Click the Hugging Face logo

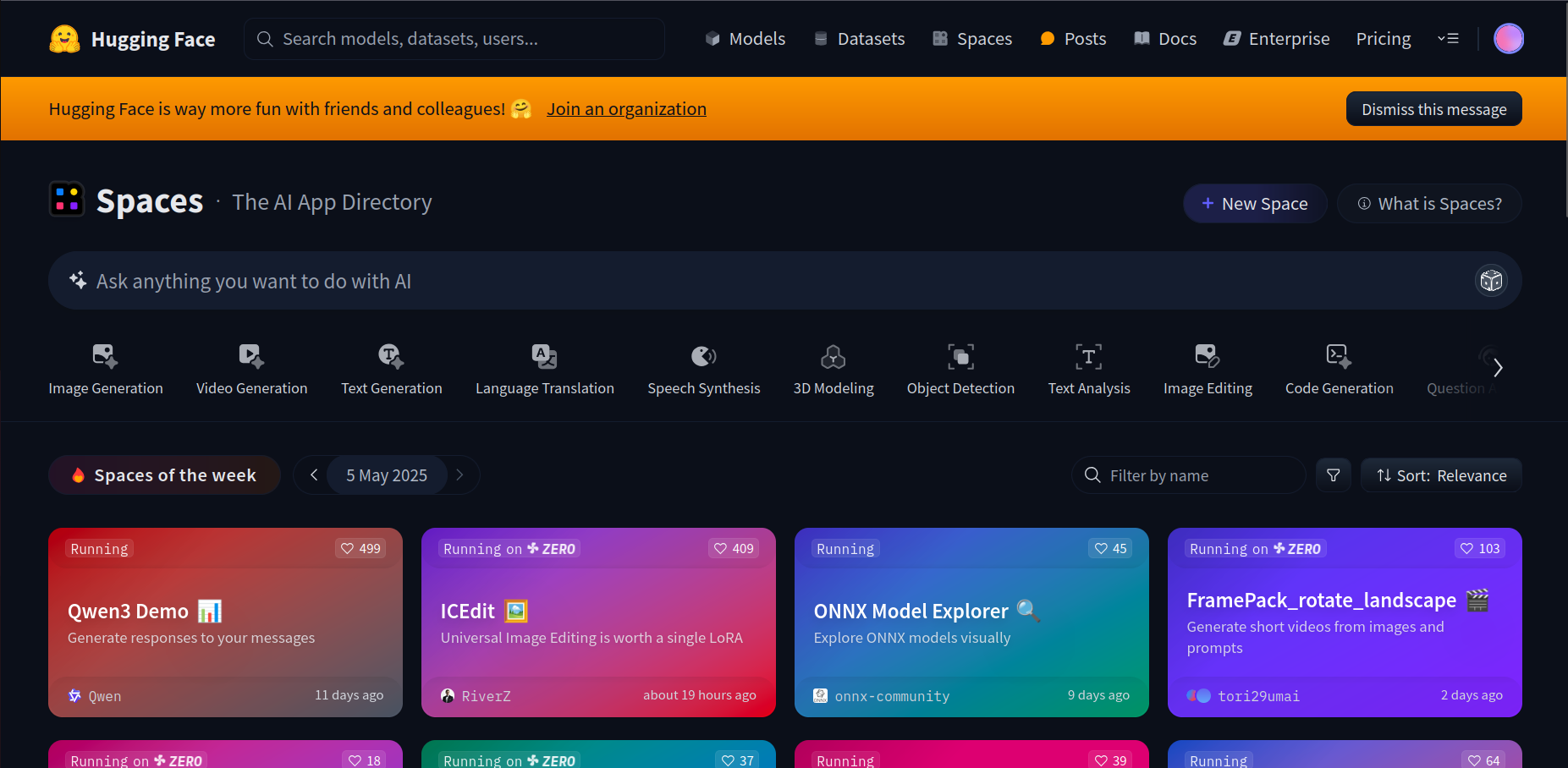132,39
